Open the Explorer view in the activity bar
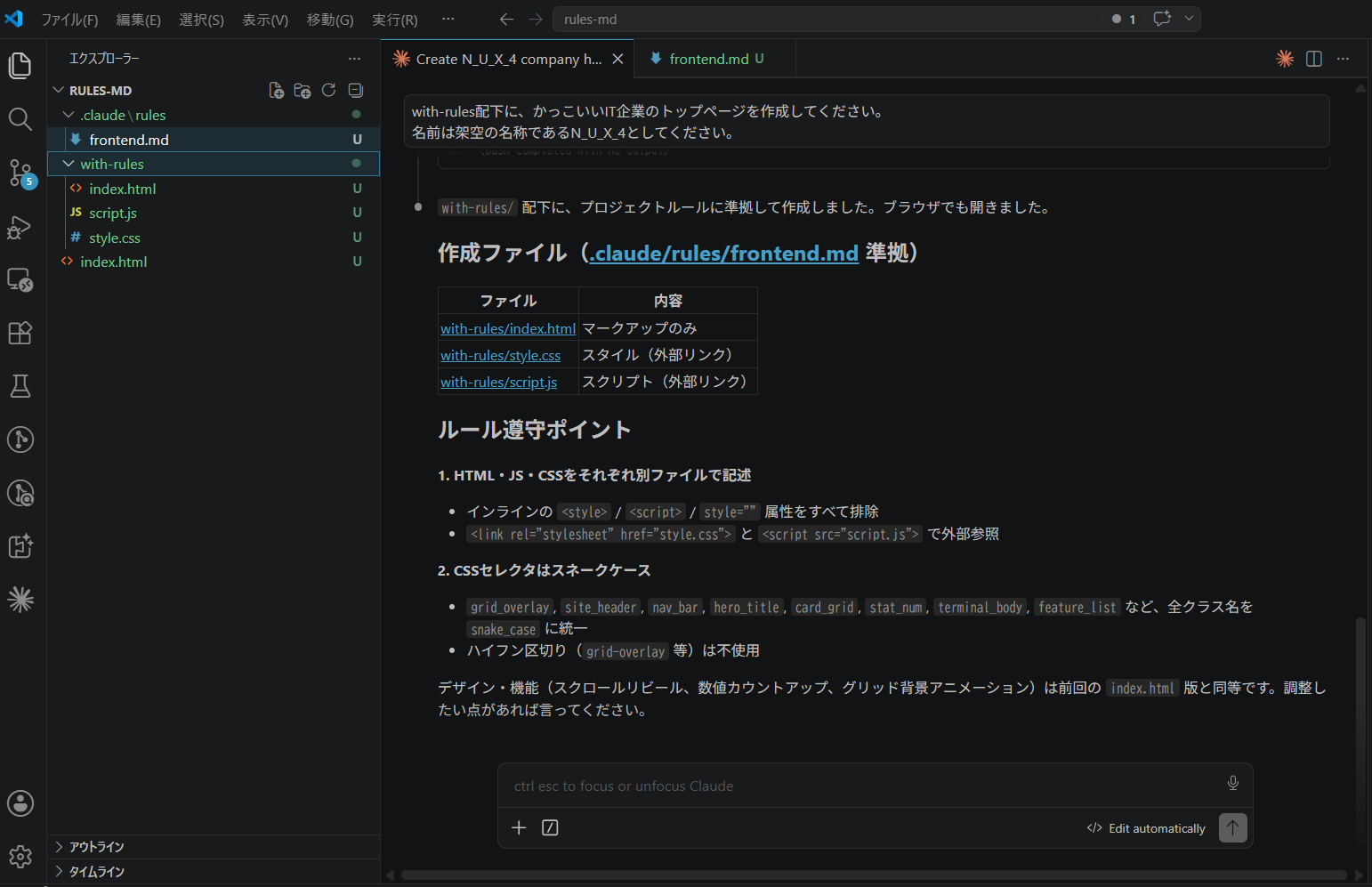This screenshot has width=1372, height=887. [x=20, y=66]
